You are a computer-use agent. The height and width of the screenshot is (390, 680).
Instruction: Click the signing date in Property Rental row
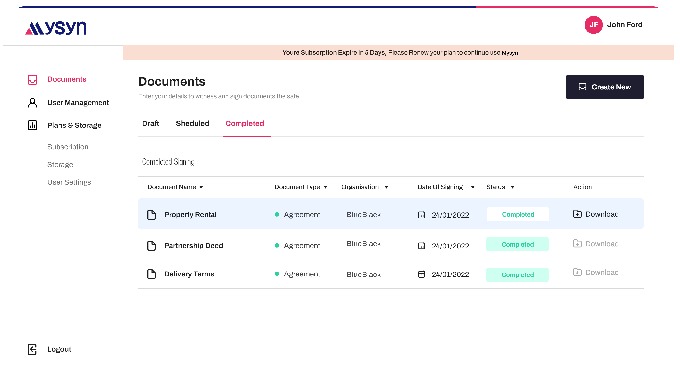(450, 215)
